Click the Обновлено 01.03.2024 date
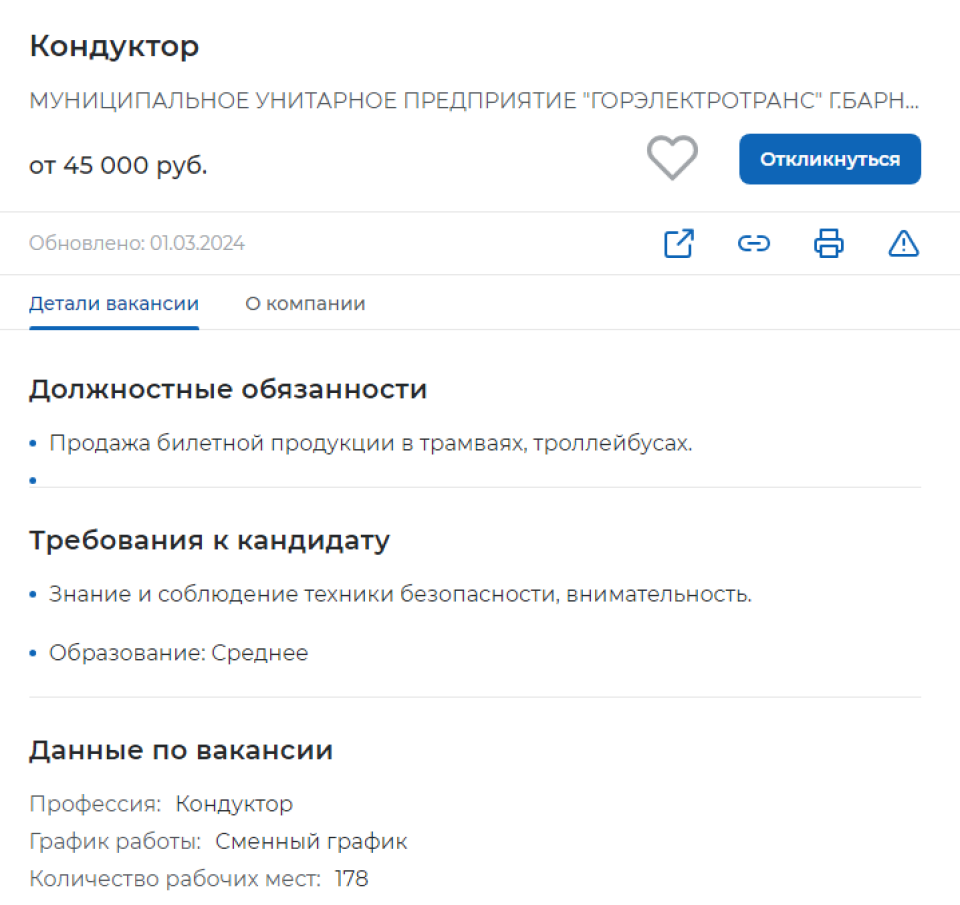 pos(136,243)
